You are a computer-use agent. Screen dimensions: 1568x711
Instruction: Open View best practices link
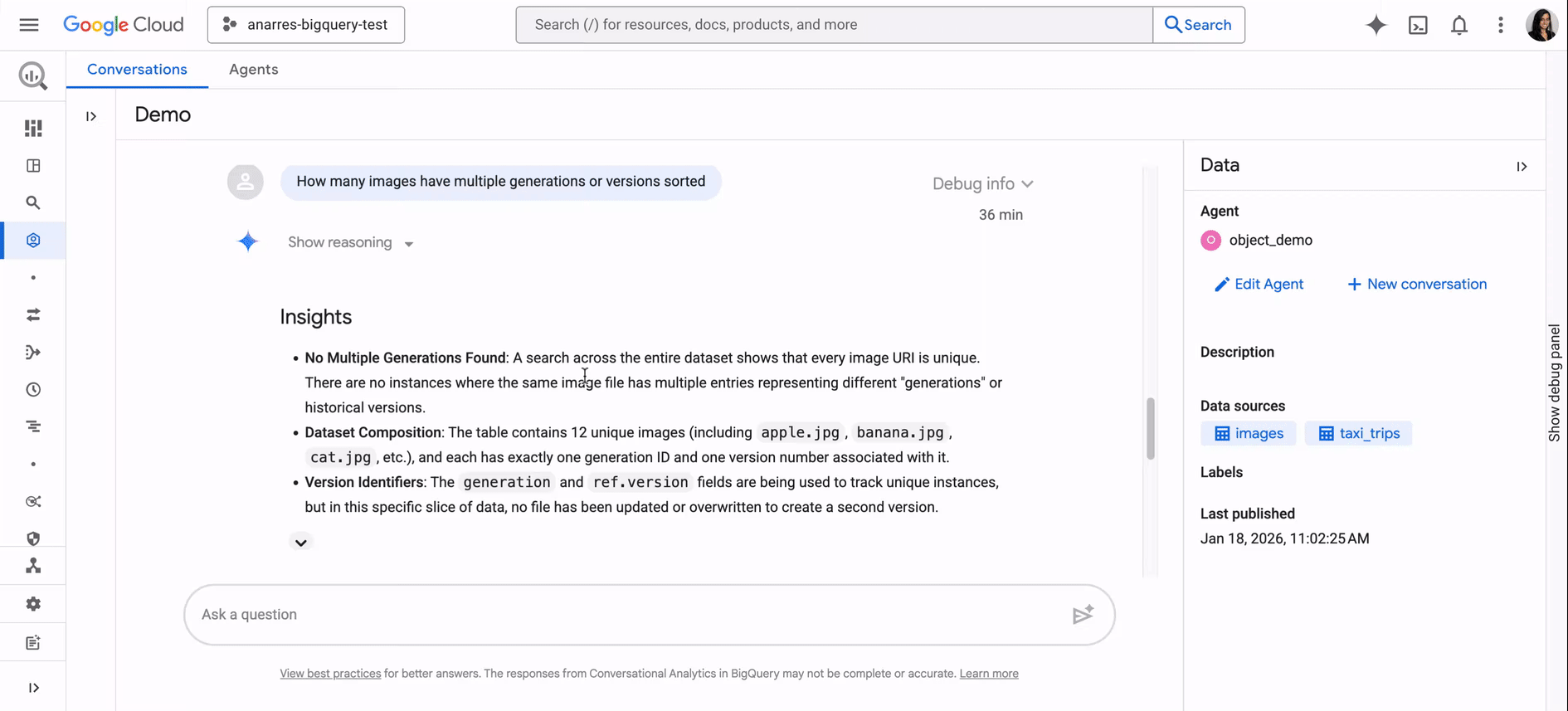(329, 673)
